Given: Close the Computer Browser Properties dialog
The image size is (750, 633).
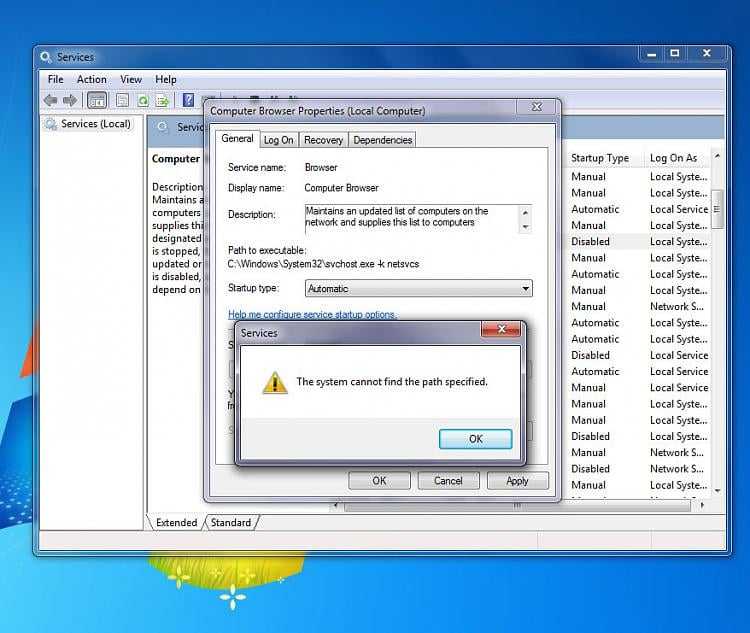Looking at the screenshot, I should coord(537,107).
